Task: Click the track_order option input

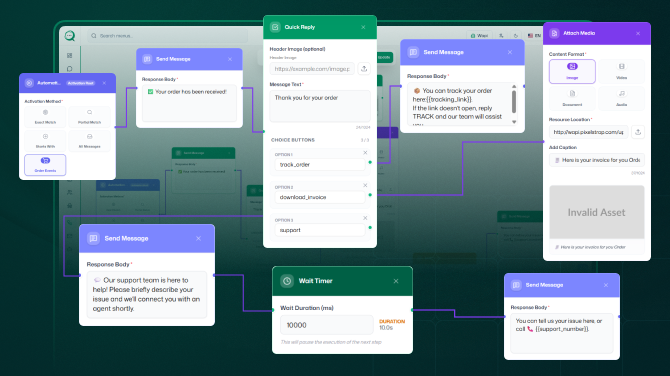Action: (320, 164)
